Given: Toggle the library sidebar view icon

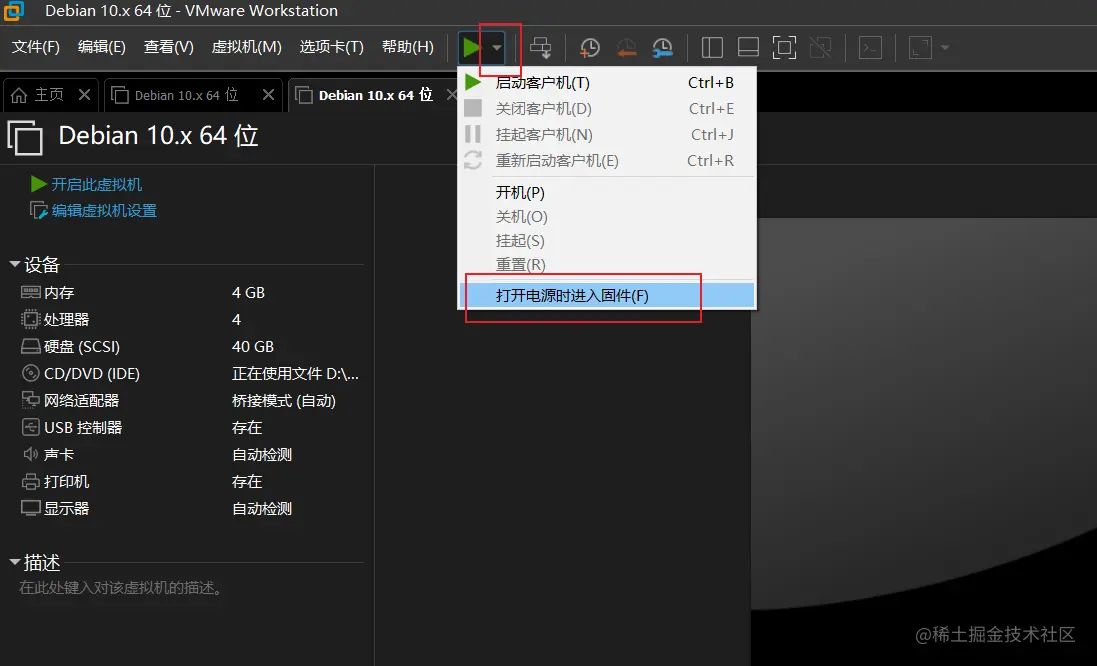Looking at the screenshot, I should (x=712, y=48).
